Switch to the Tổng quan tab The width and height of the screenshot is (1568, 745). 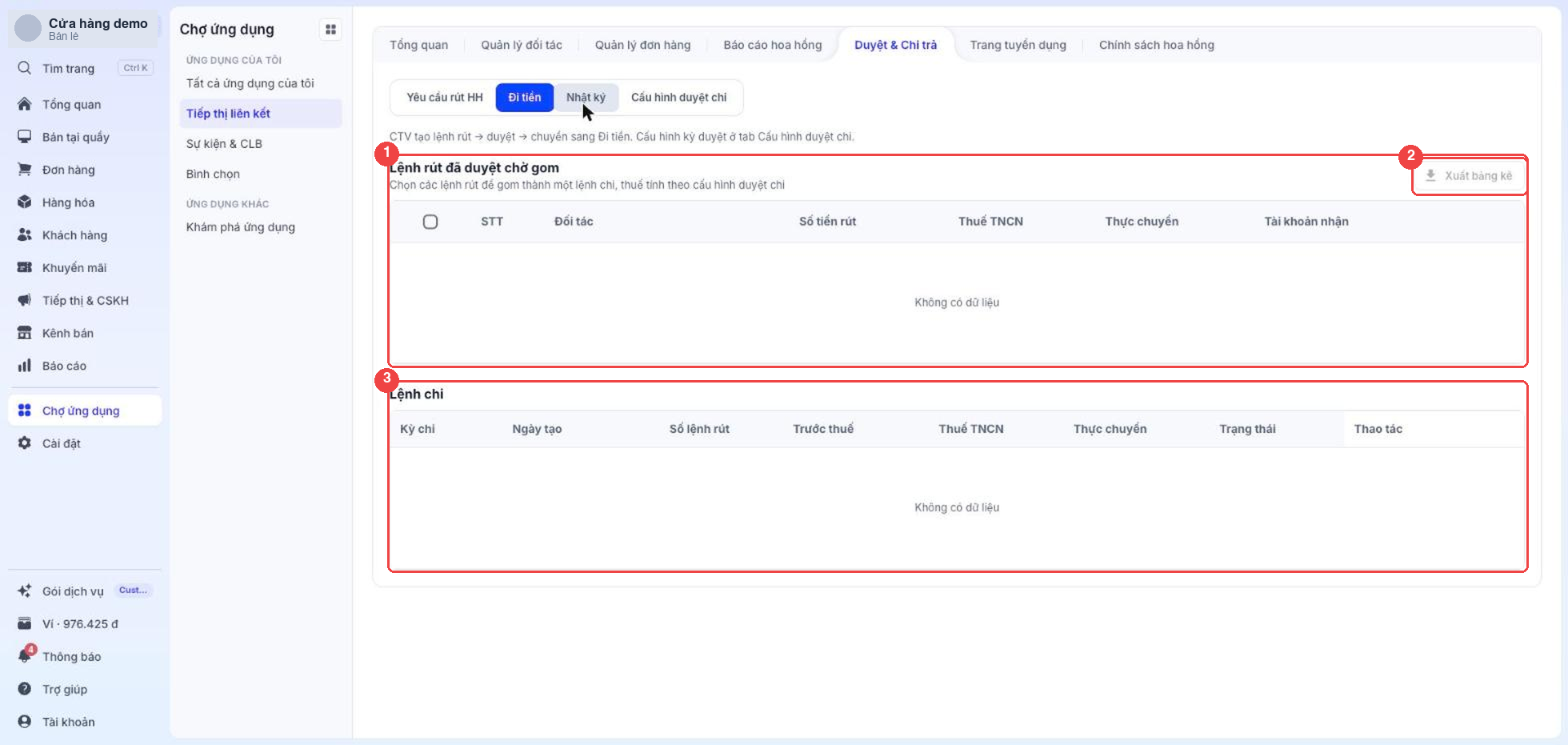[418, 45]
